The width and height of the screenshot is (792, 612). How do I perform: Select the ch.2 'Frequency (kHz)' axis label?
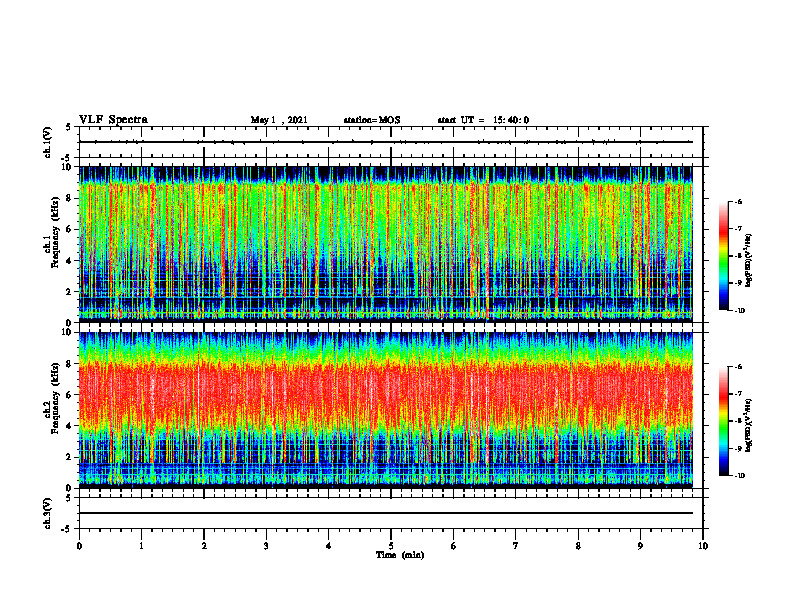click(x=56, y=397)
